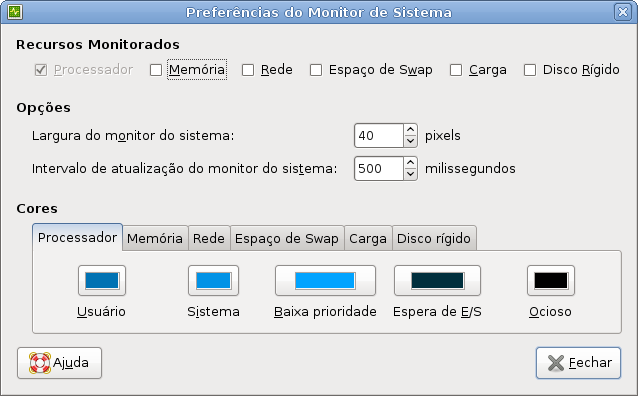Click the Fechar button

(x=578, y=363)
